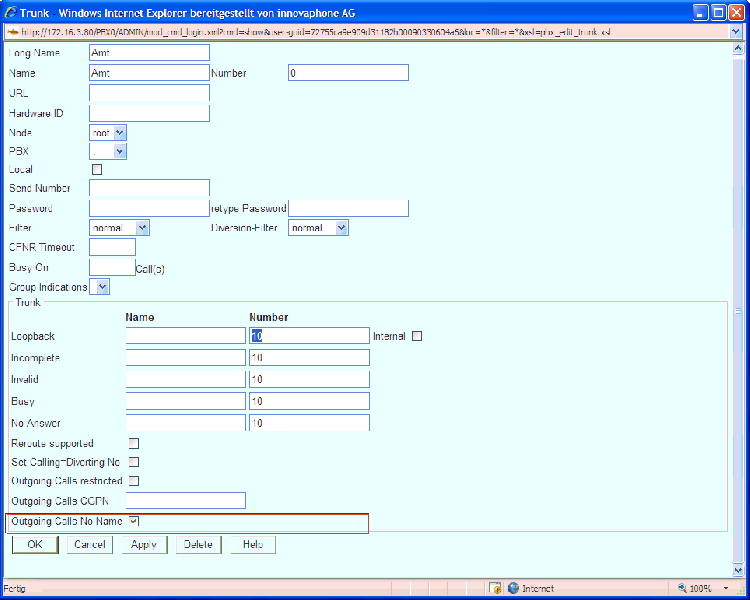Click the Busy Name input field

[186, 401]
